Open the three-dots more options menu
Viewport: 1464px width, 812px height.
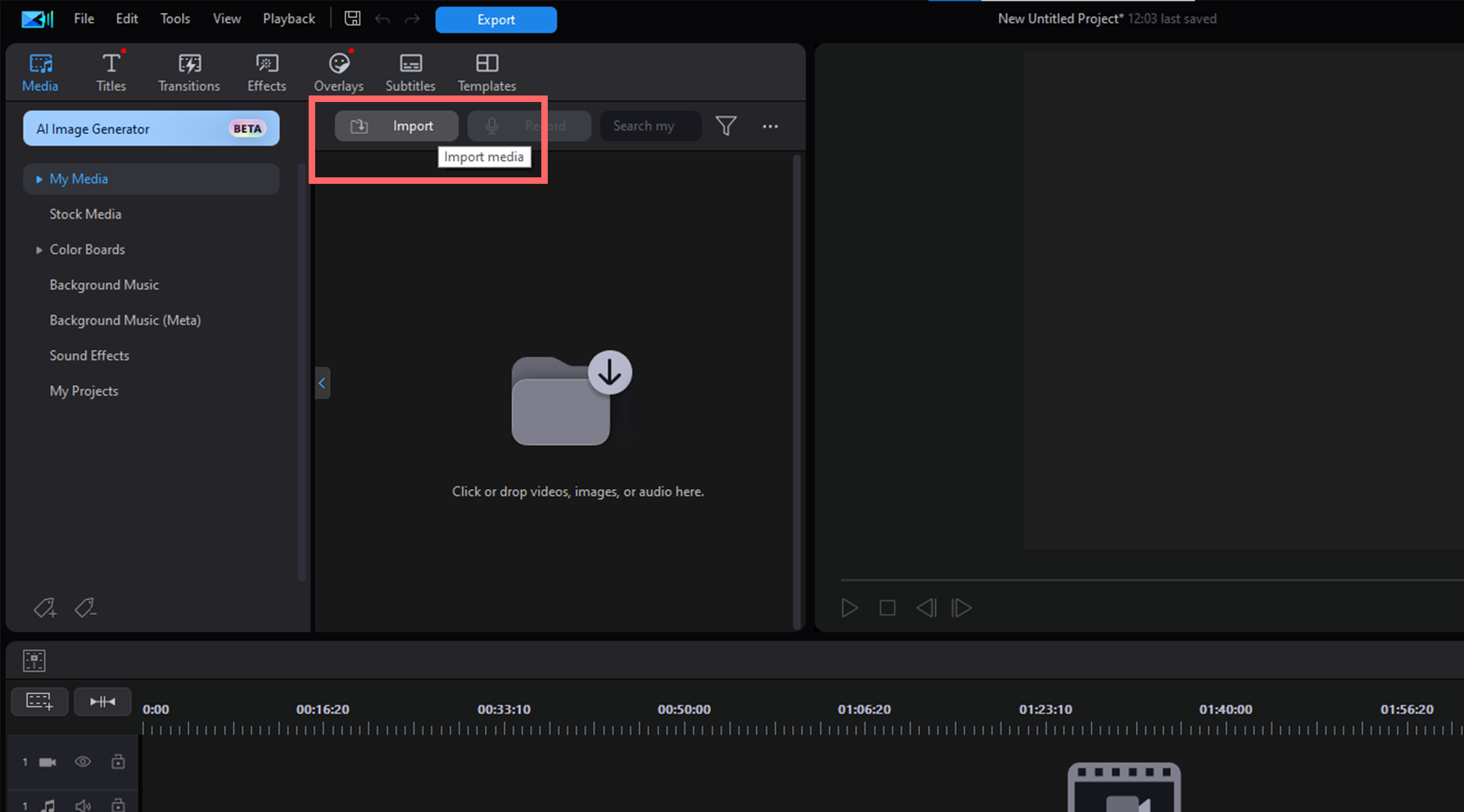[x=770, y=127]
